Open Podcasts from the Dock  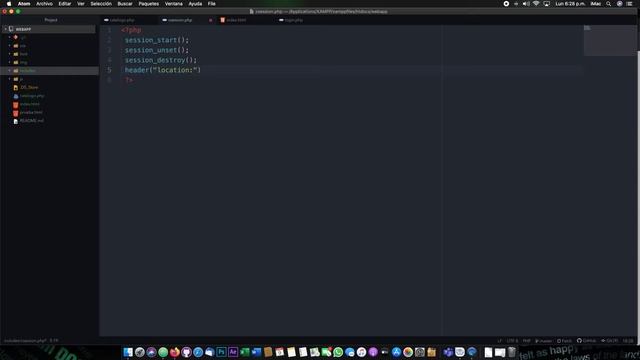coord(373,352)
